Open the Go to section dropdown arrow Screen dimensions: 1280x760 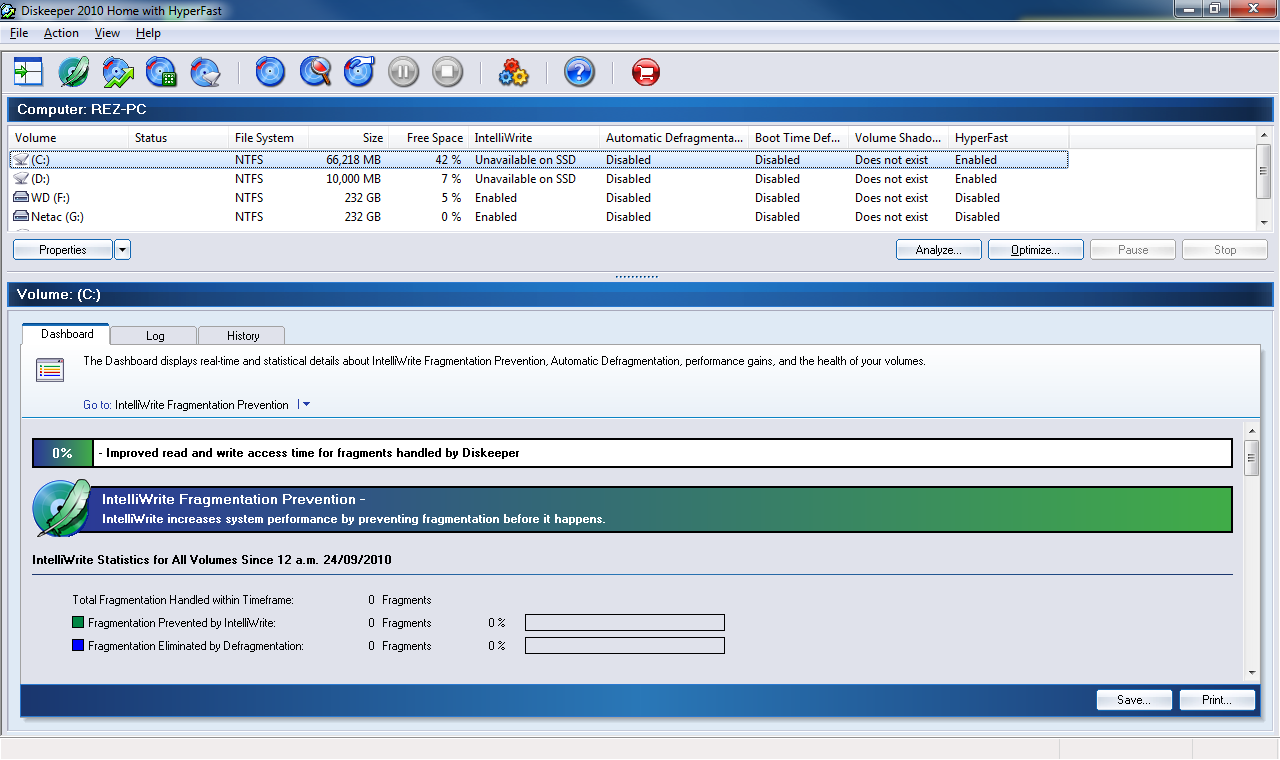pyautogui.click(x=305, y=405)
